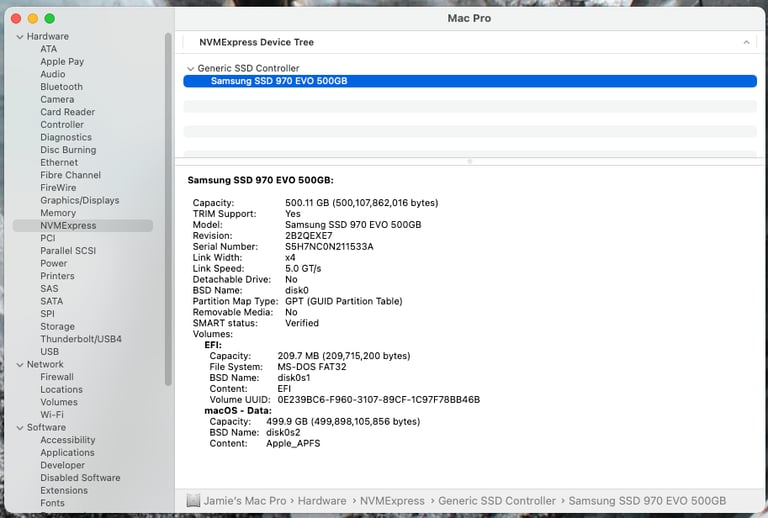This screenshot has width=768, height=518.
Task: Open USB in sidebar
Action: click(49, 352)
